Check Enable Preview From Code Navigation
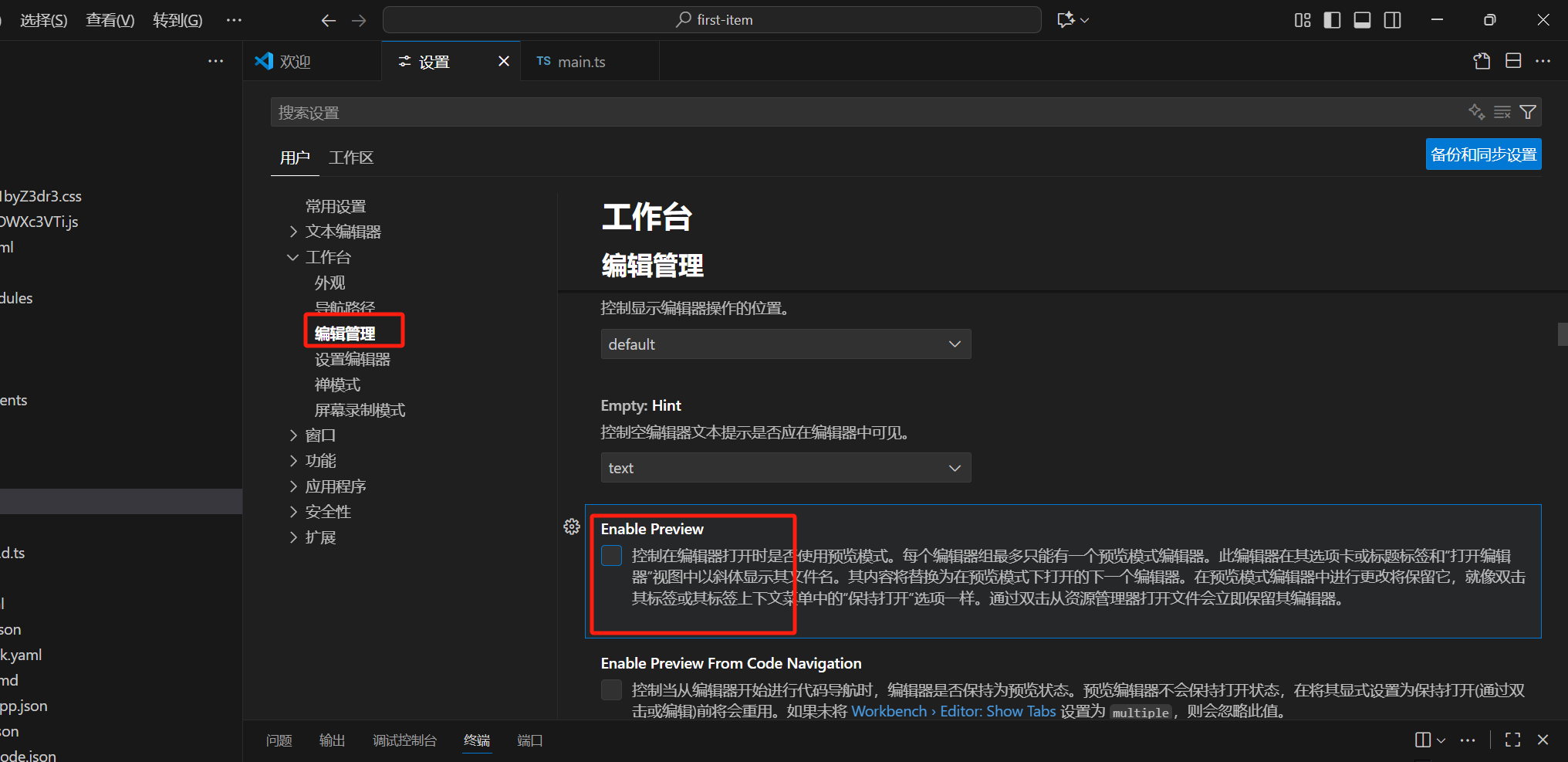Image resolution: width=1568 pixels, height=762 pixels. tap(611, 690)
